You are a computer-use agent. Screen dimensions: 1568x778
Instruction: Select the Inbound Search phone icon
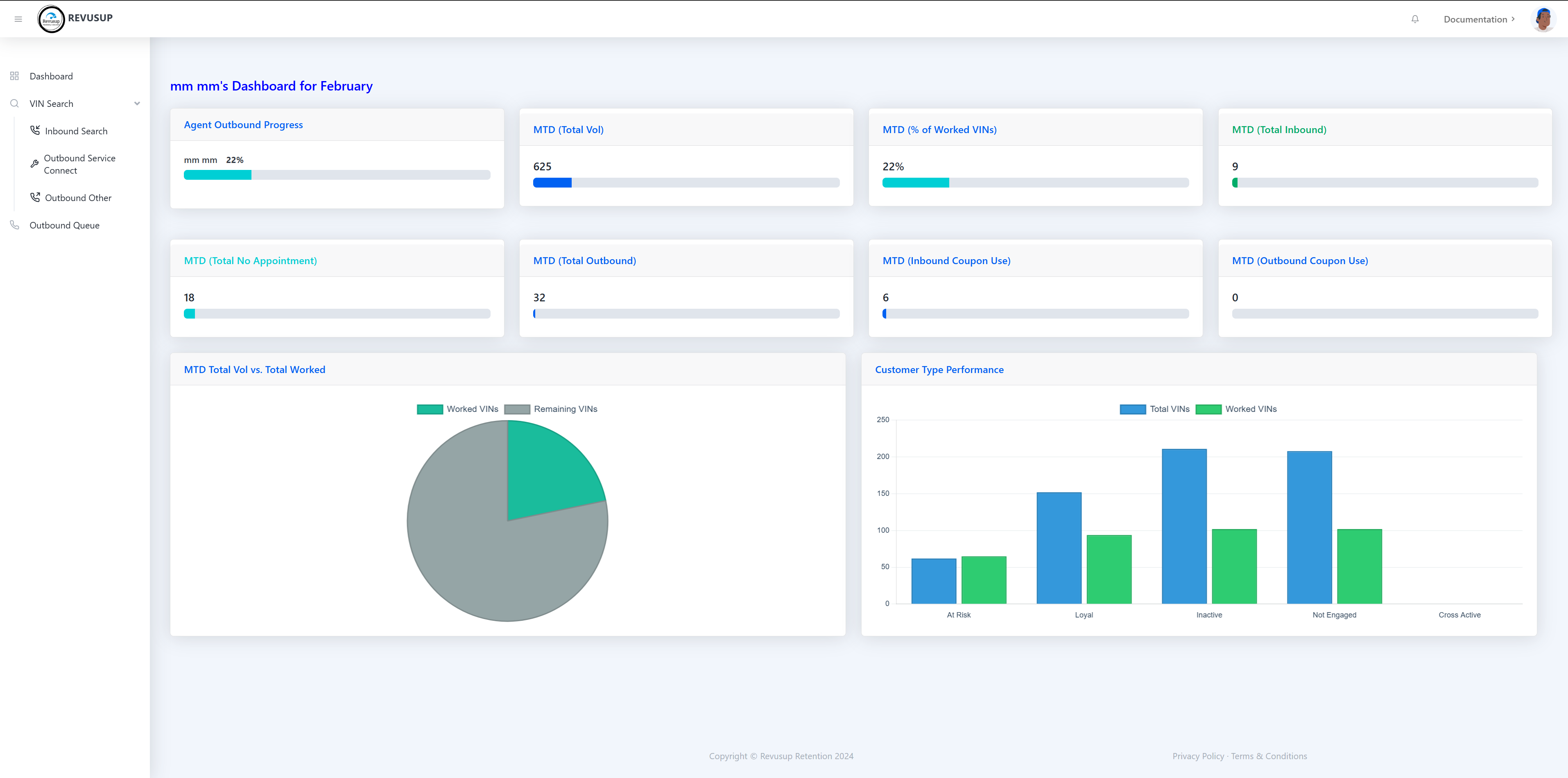35,130
